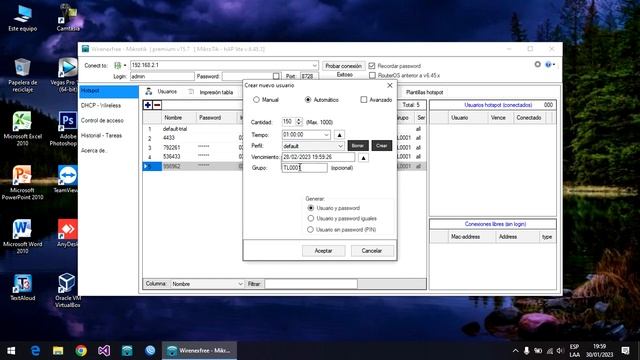Click the filter text box beside Filtrar
Viewport: 640px width, 360px height.
point(311,284)
